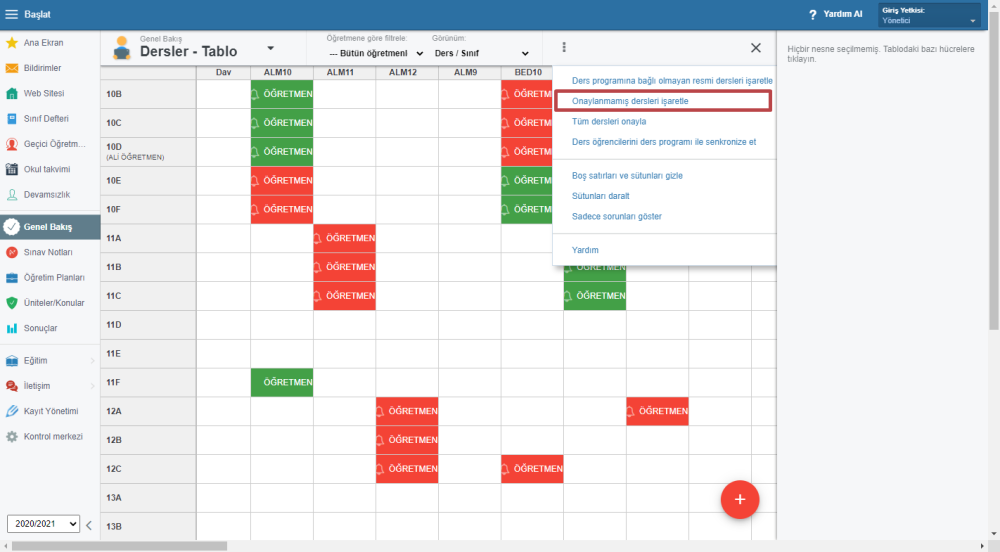
Task: Select Boş satırları ve sütunları gizle
Action: [x=627, y=176]
